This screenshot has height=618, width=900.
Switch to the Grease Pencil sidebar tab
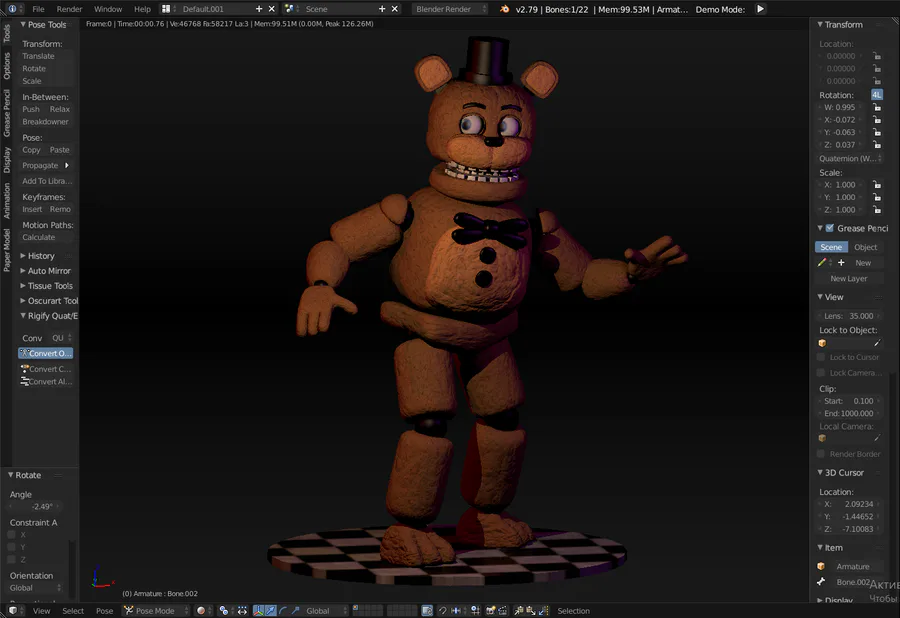(x=6, y=113)
